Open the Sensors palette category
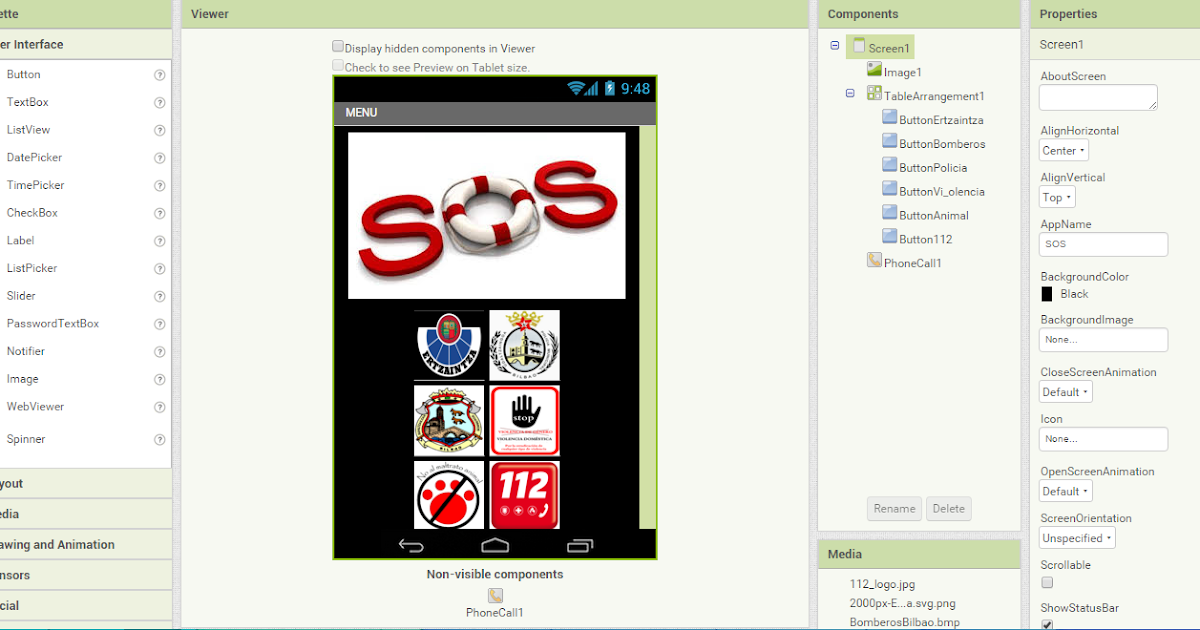 [x=87, y=574]
